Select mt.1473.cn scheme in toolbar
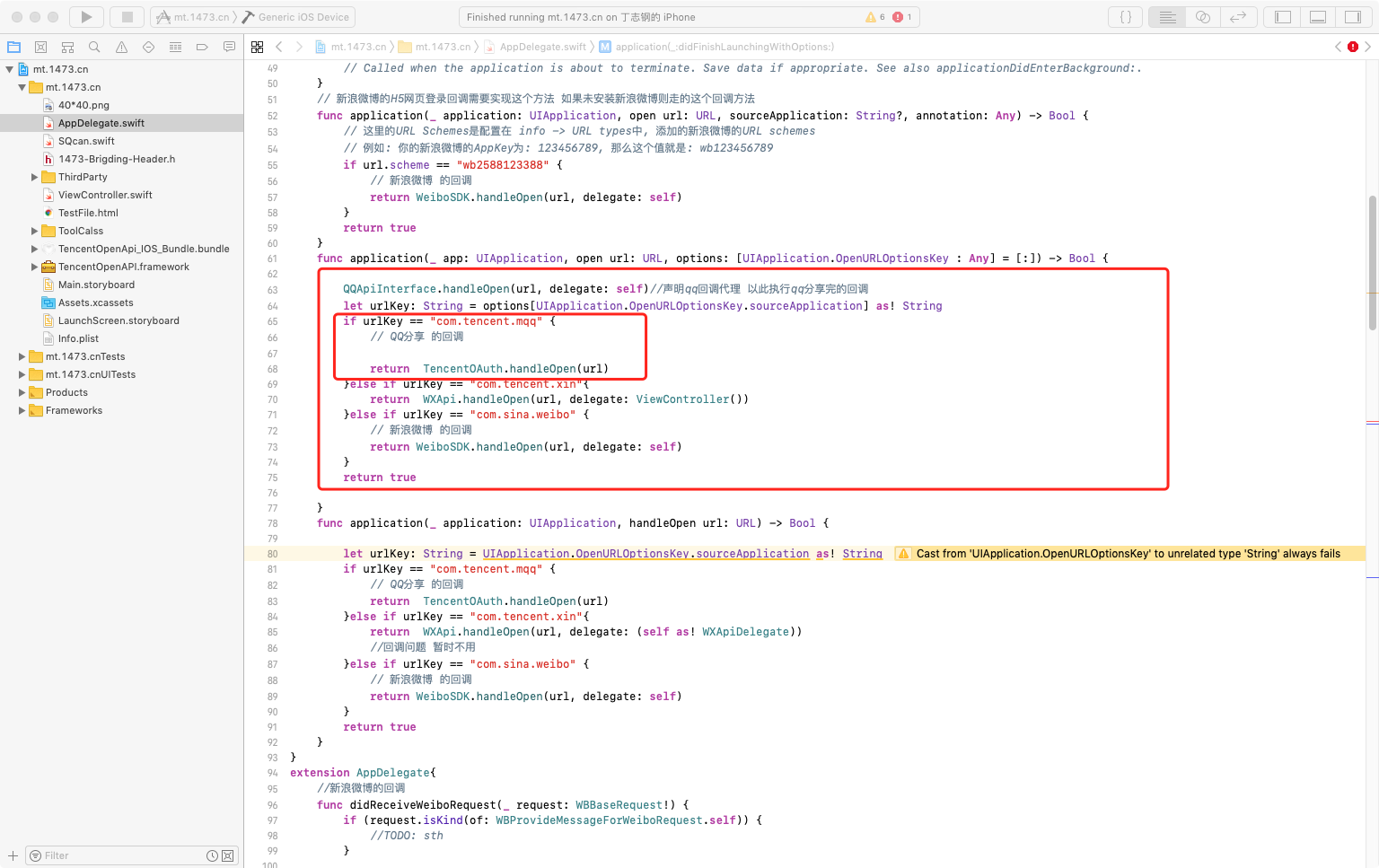The image size is (1379, 868). [192, 17]
